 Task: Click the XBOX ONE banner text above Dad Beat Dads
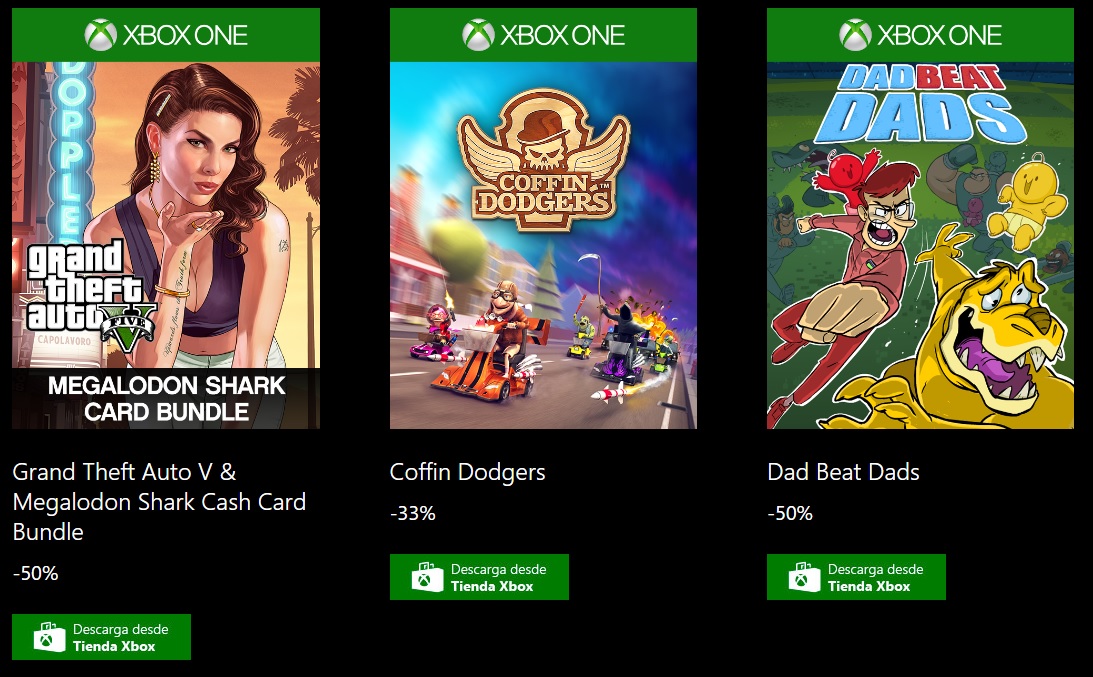click(939, 36)
